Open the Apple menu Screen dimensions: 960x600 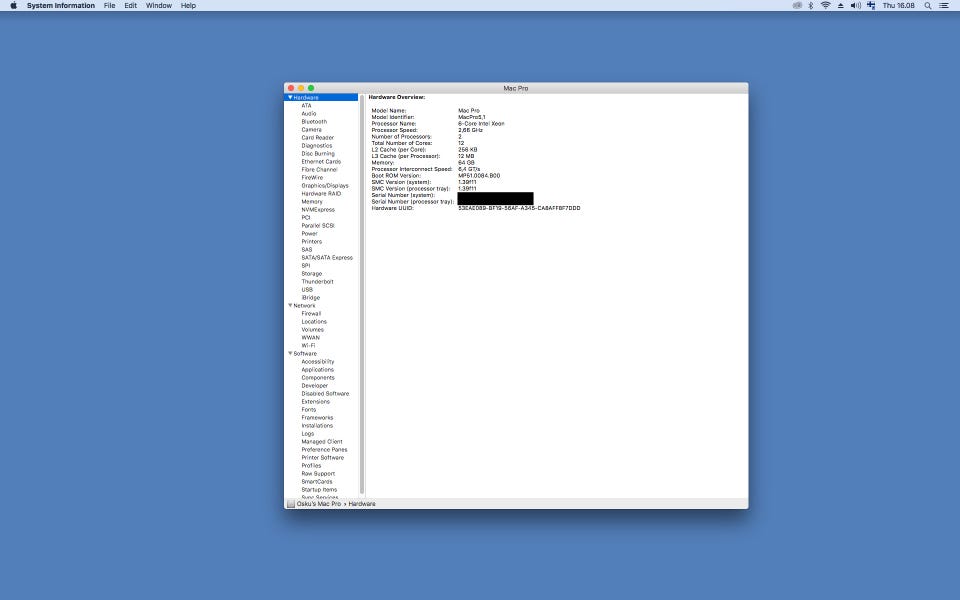[x=13, y=6]
